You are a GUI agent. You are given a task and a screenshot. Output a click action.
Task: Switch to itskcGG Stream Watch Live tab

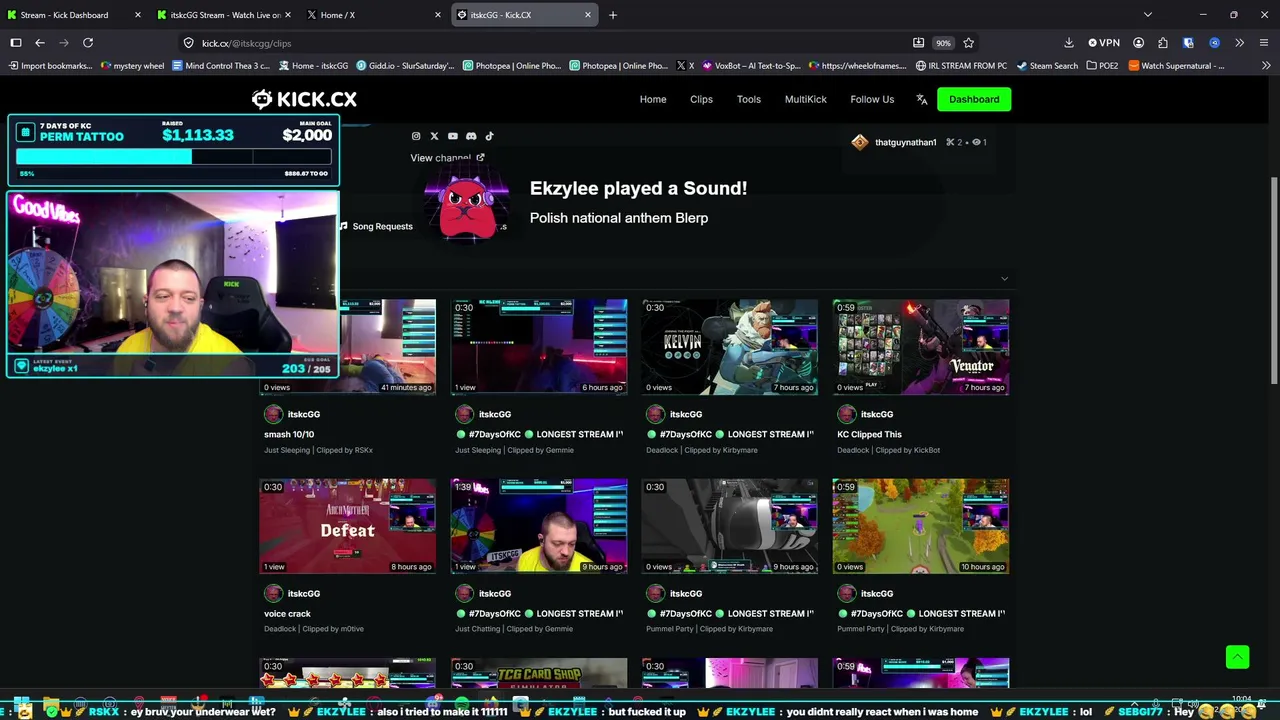[225, 15]
